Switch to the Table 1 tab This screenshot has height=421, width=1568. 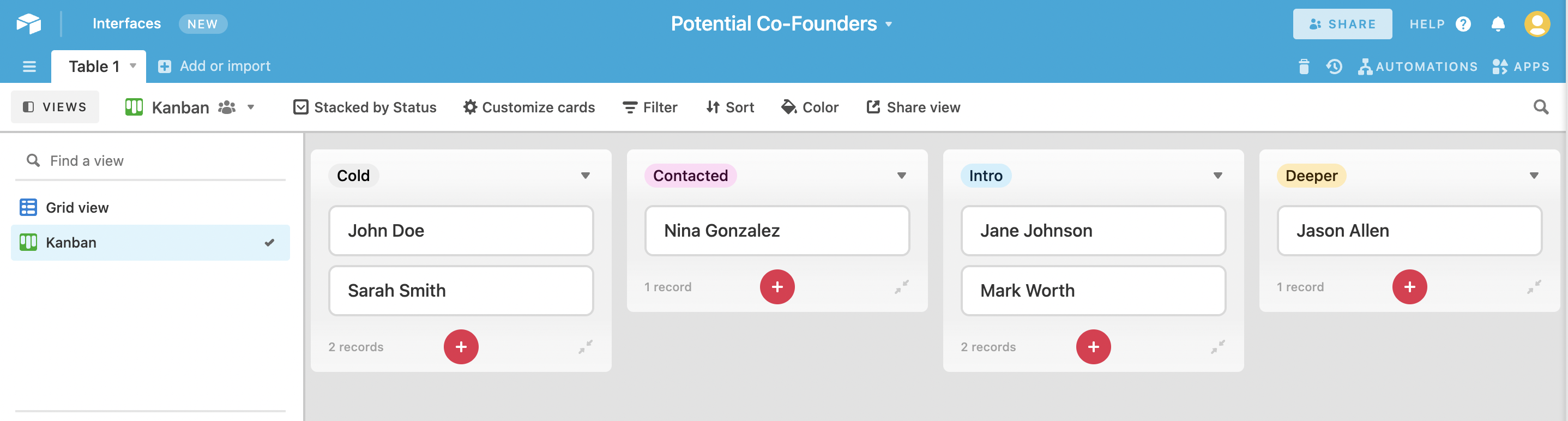[x=99, y=67]
